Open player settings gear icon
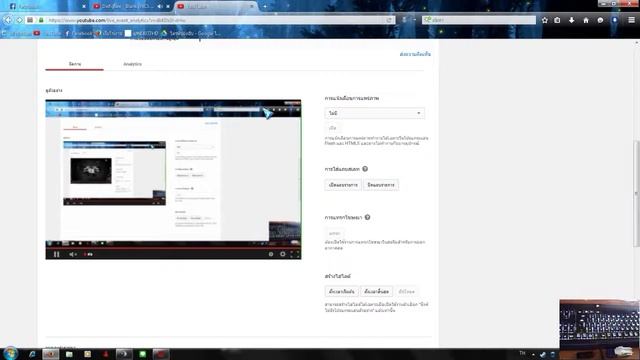 (282, 254)
